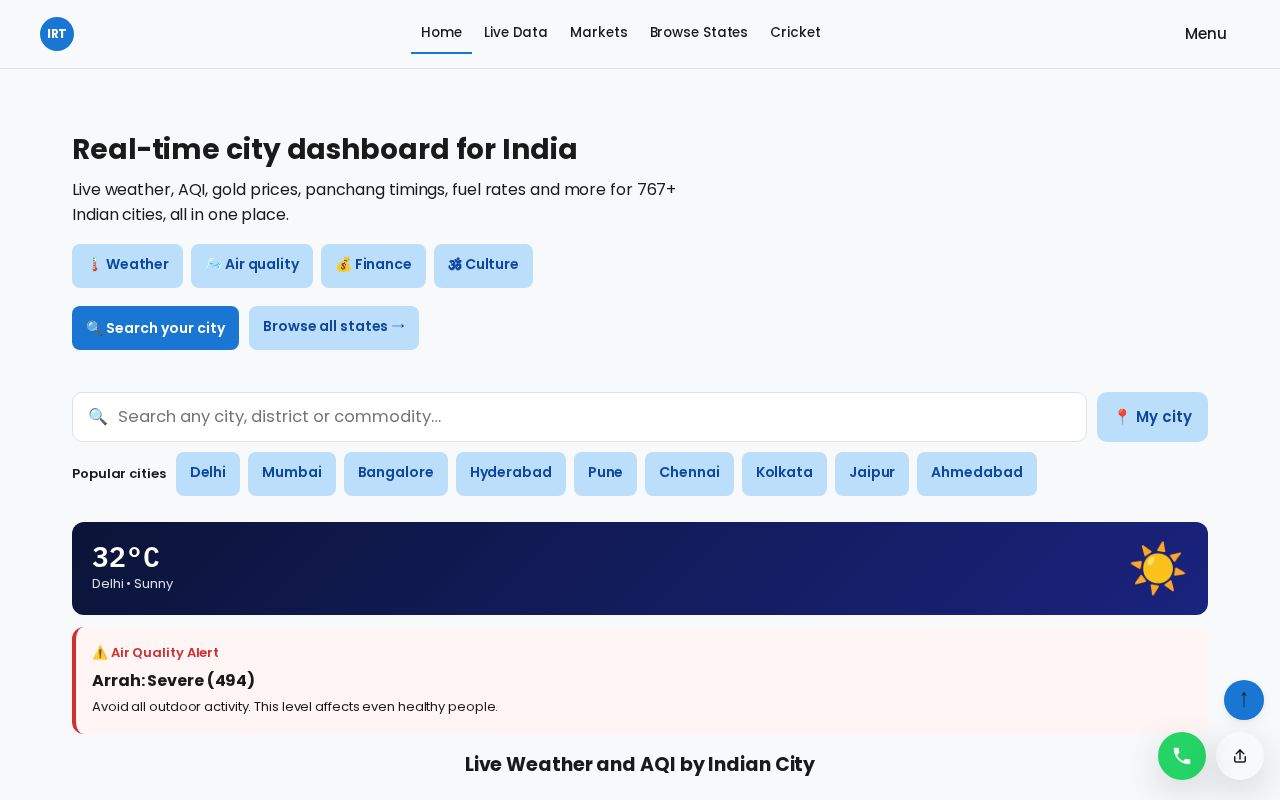Click the 32°C temperature reading
Screen dimensions: 1280x800
[x=126, y=557]
